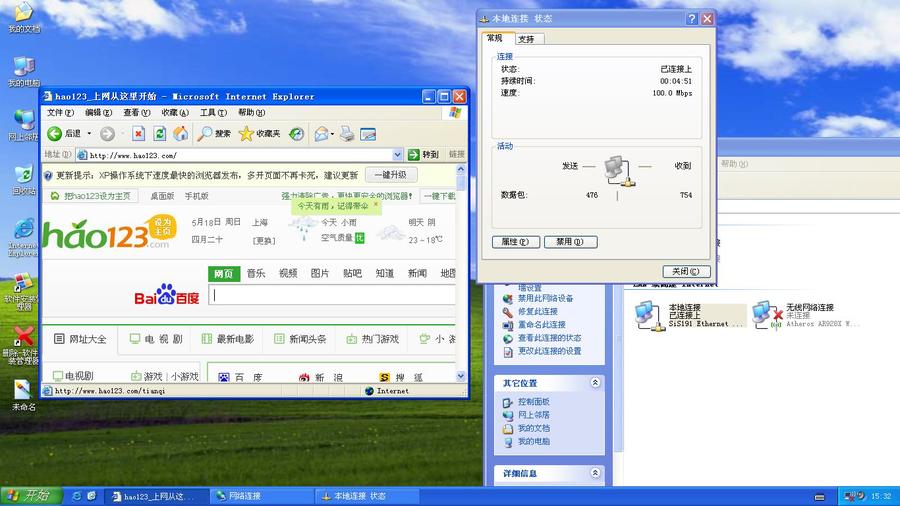Open the Mail button dropdown arrow
The image size is (900, 506).
332,134
